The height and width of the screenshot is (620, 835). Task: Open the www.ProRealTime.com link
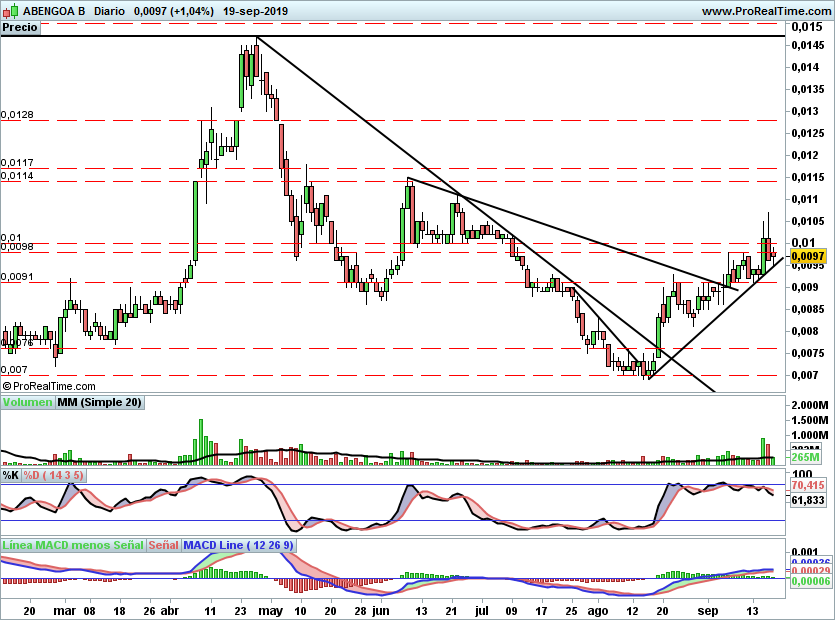pos(766,11)
